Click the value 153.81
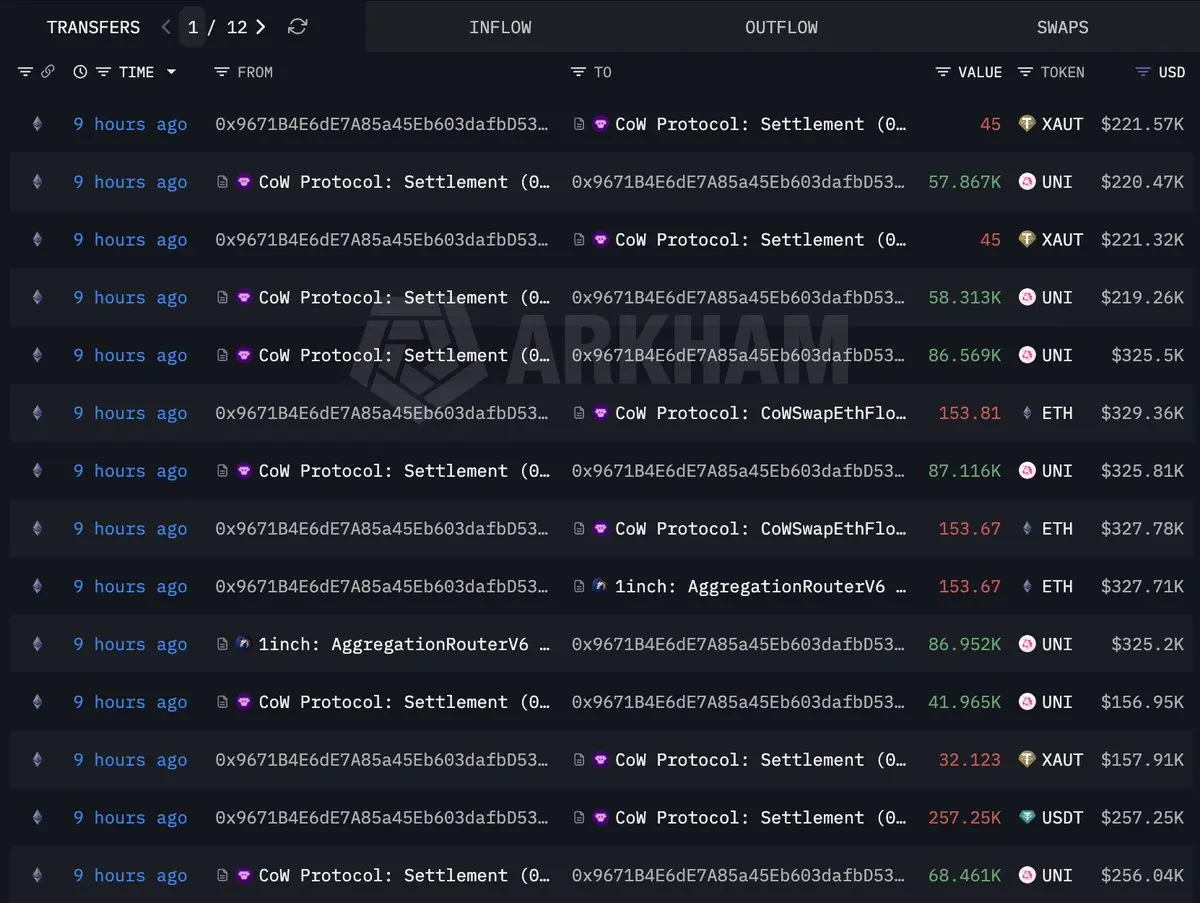The height and width of the screenshot is (903, 1200). click(969, 413)
